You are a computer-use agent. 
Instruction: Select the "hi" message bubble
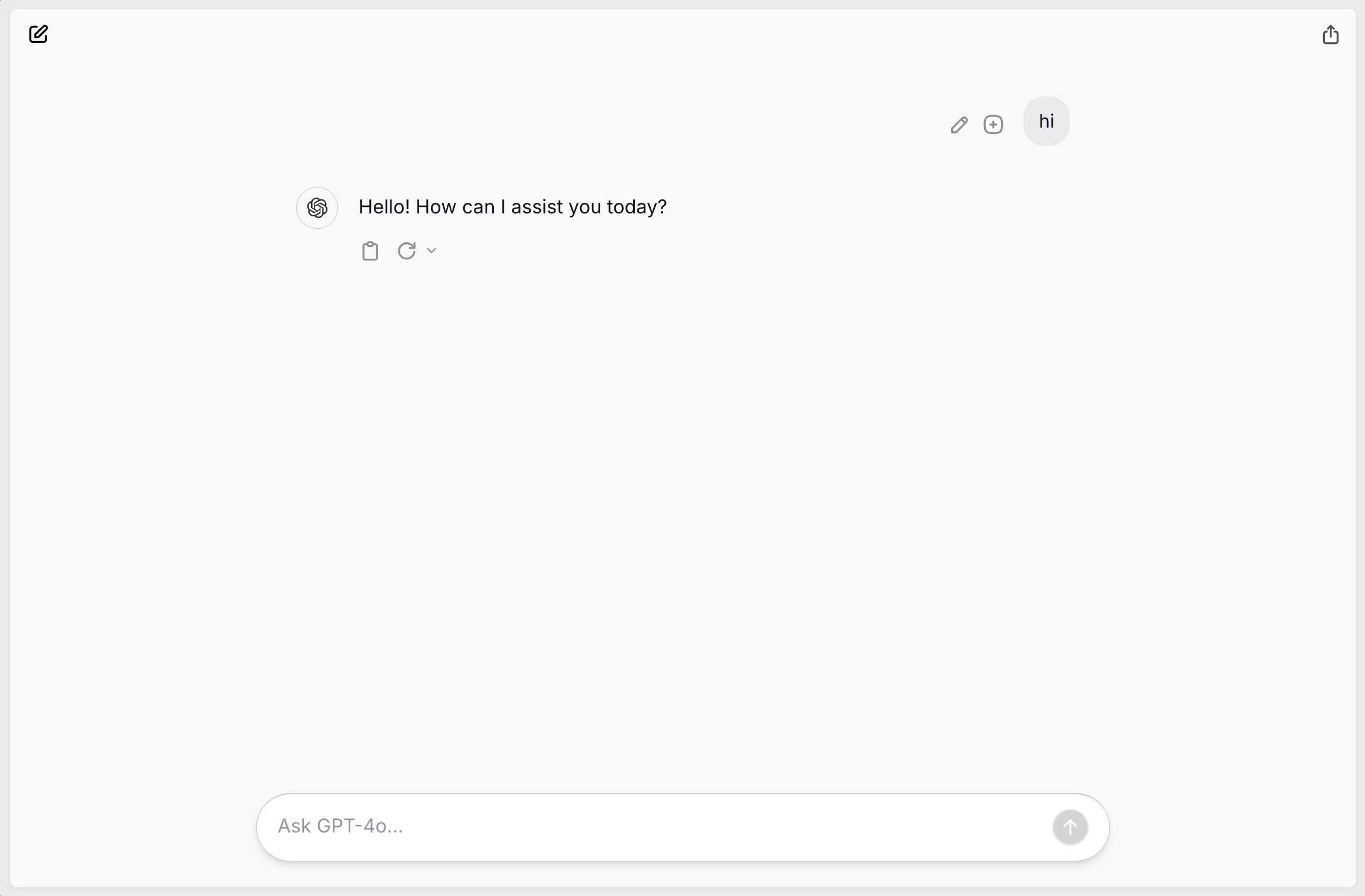(1046, 121)
